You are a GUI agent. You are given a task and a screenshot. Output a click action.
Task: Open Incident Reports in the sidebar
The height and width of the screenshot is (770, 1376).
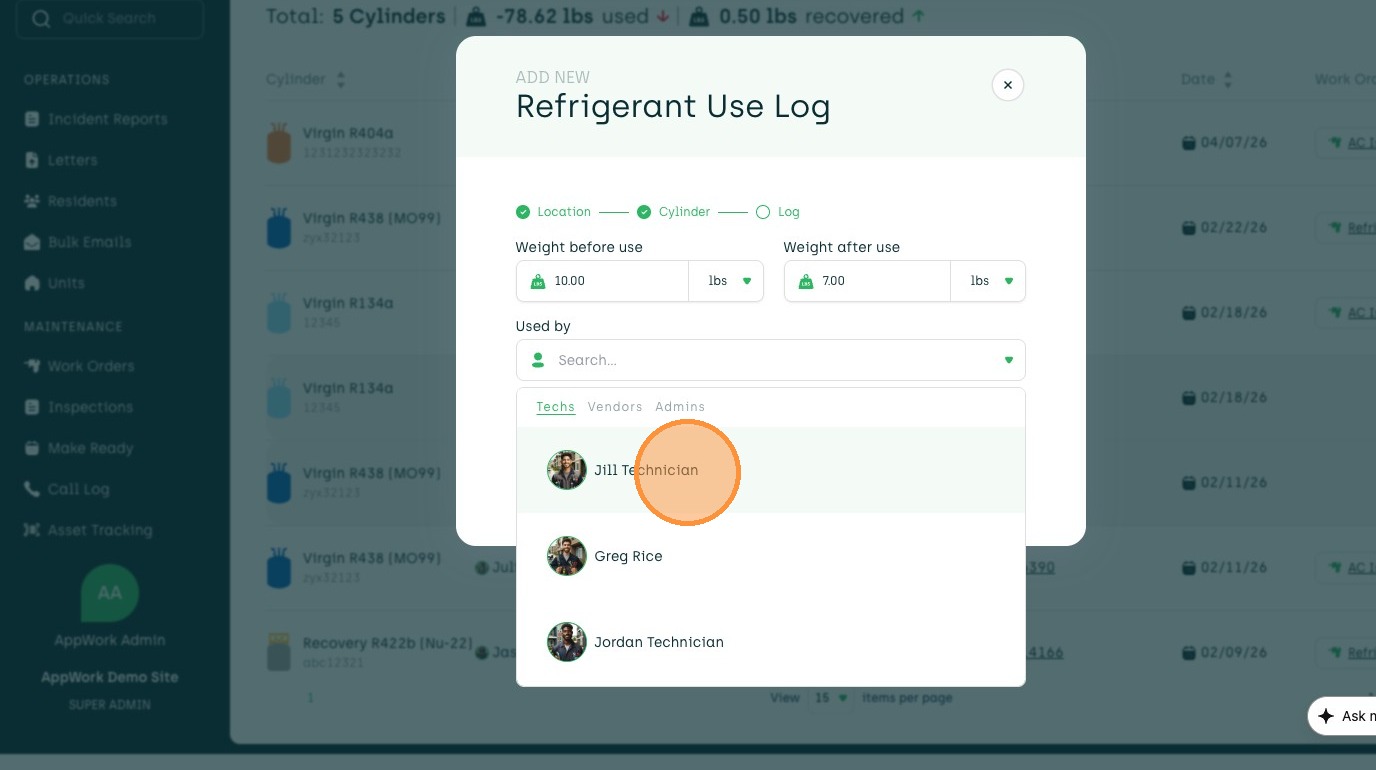point(107,119)
